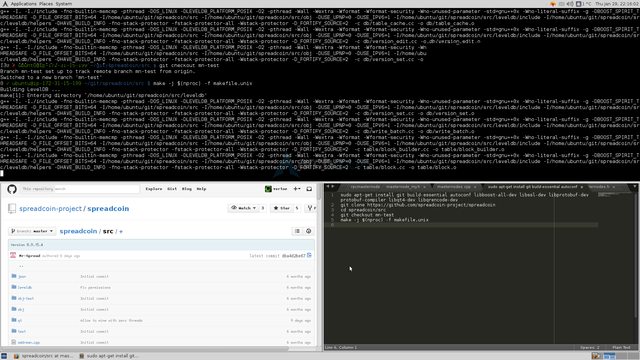This screenshot has height=360, width=640.
Task: Switch to the masternode_my.h editor tab
Action: pos(403,187)
